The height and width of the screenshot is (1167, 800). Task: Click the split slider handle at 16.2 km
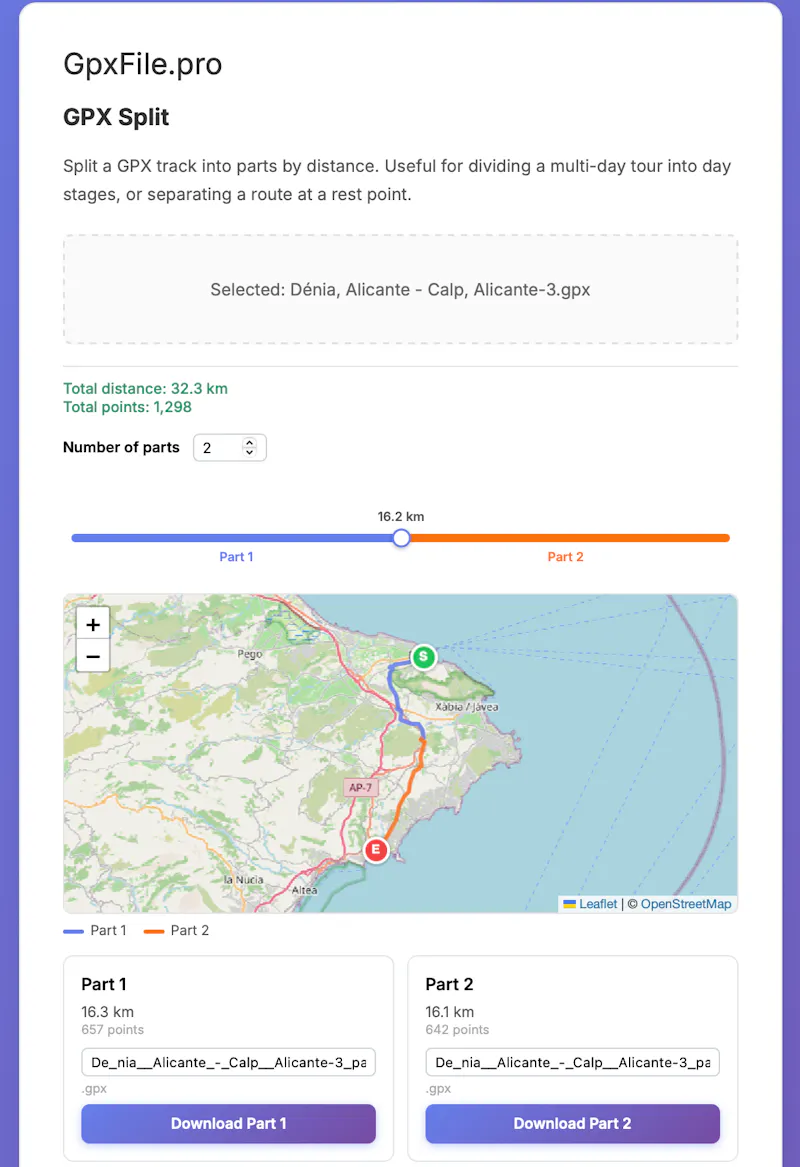(401, 537)
